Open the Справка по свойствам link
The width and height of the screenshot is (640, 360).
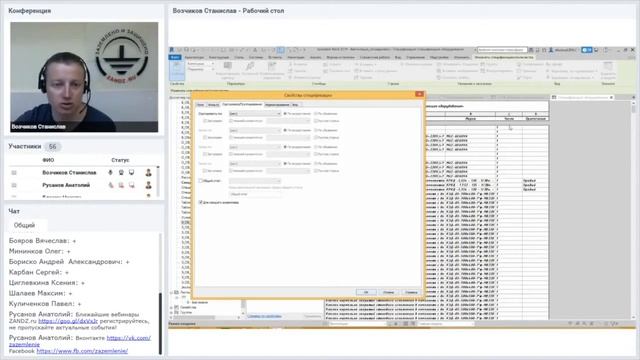click(264, 316)
